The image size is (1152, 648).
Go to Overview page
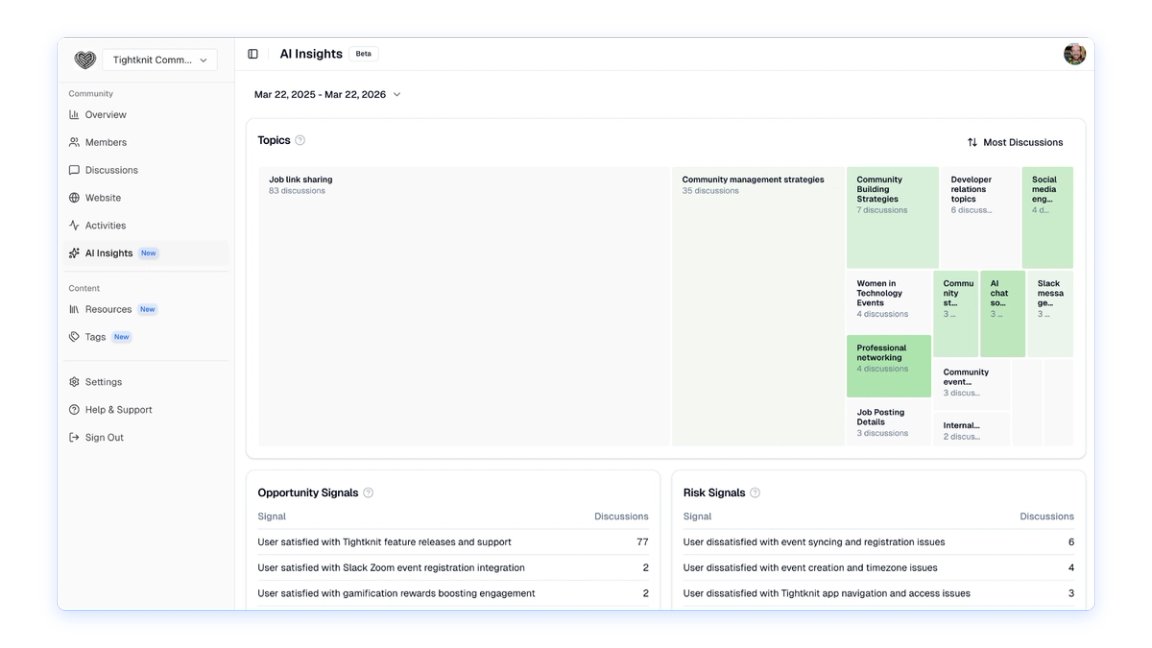tap(145, 115)
